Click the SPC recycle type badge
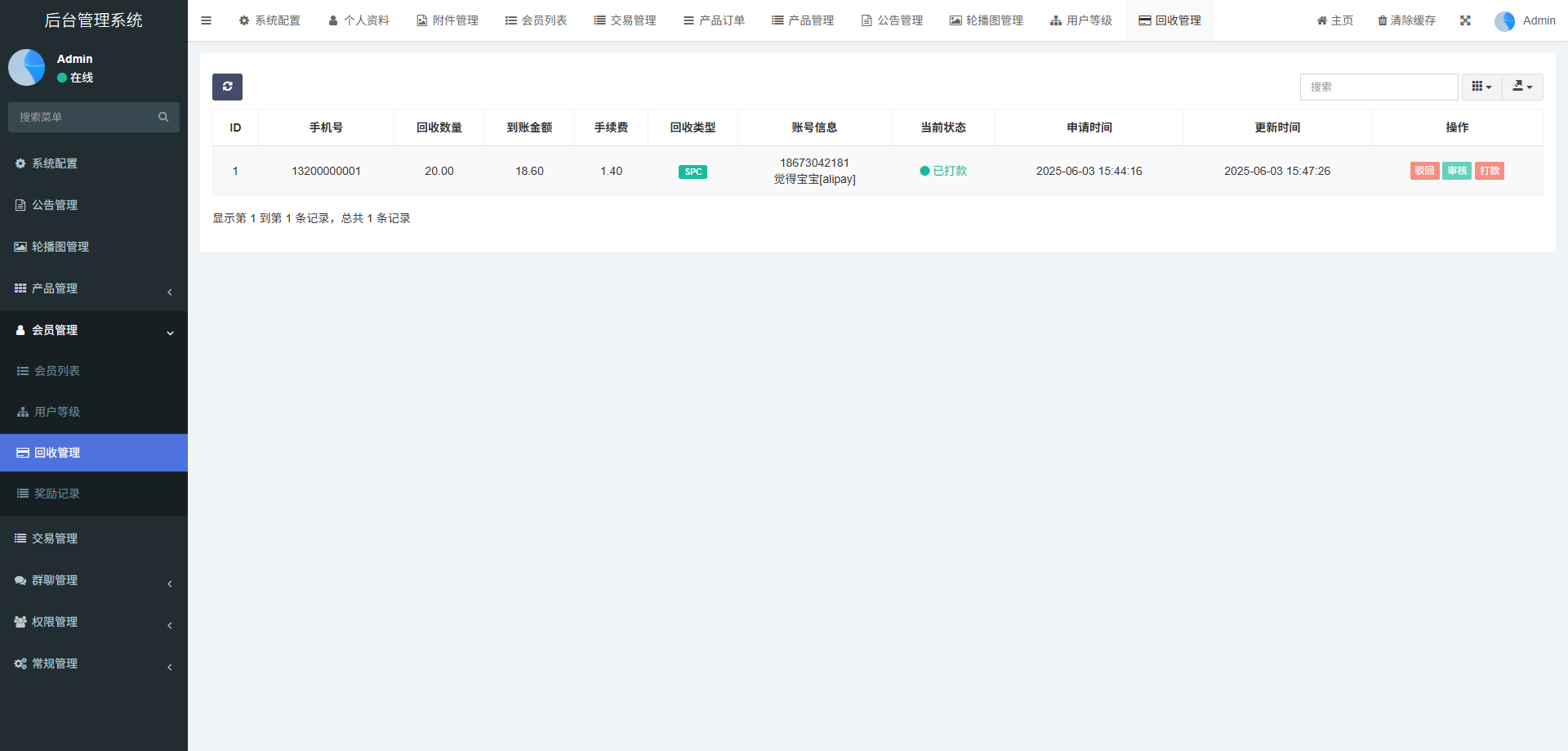The image size is (1568, 751). click(x=693, y=172)
